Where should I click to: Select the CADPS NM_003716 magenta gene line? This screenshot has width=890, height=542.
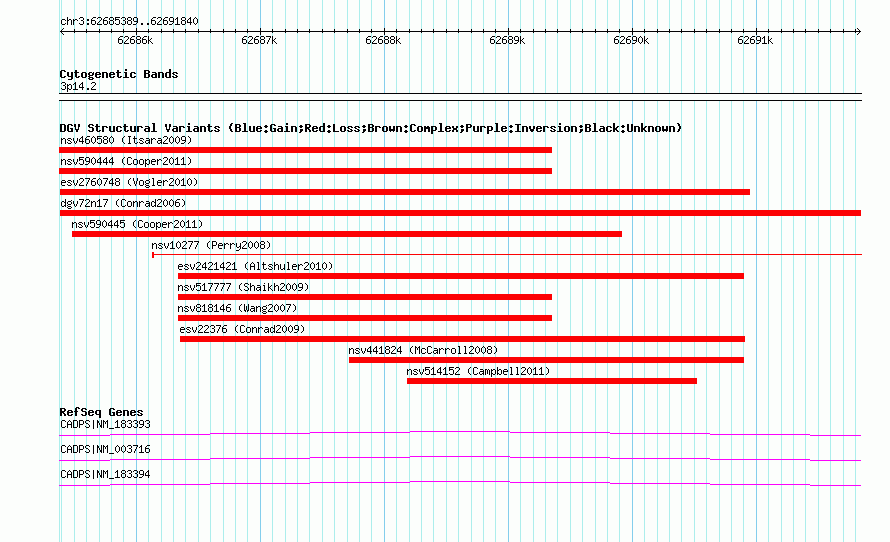460,459
